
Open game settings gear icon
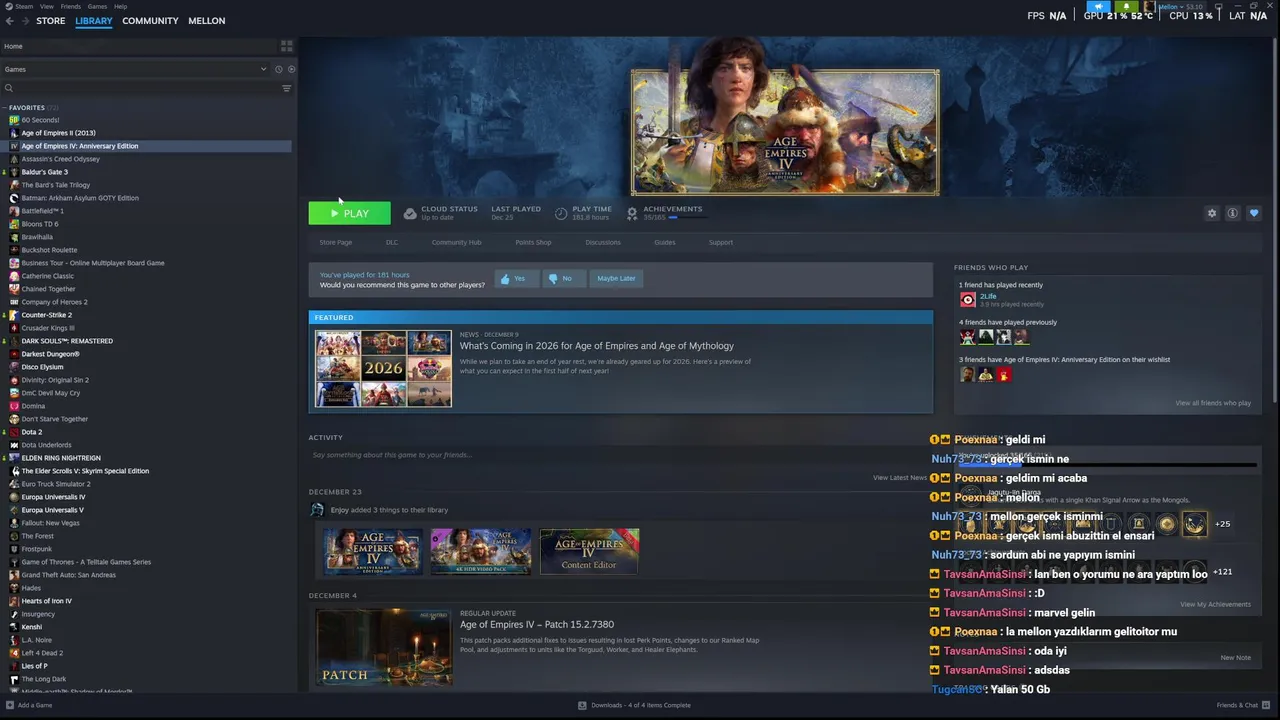[x=1212, y=213]
